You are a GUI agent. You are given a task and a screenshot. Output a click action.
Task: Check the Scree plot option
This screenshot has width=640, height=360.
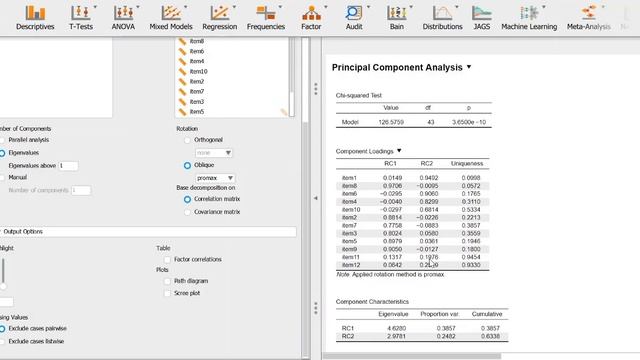(167, 293)
